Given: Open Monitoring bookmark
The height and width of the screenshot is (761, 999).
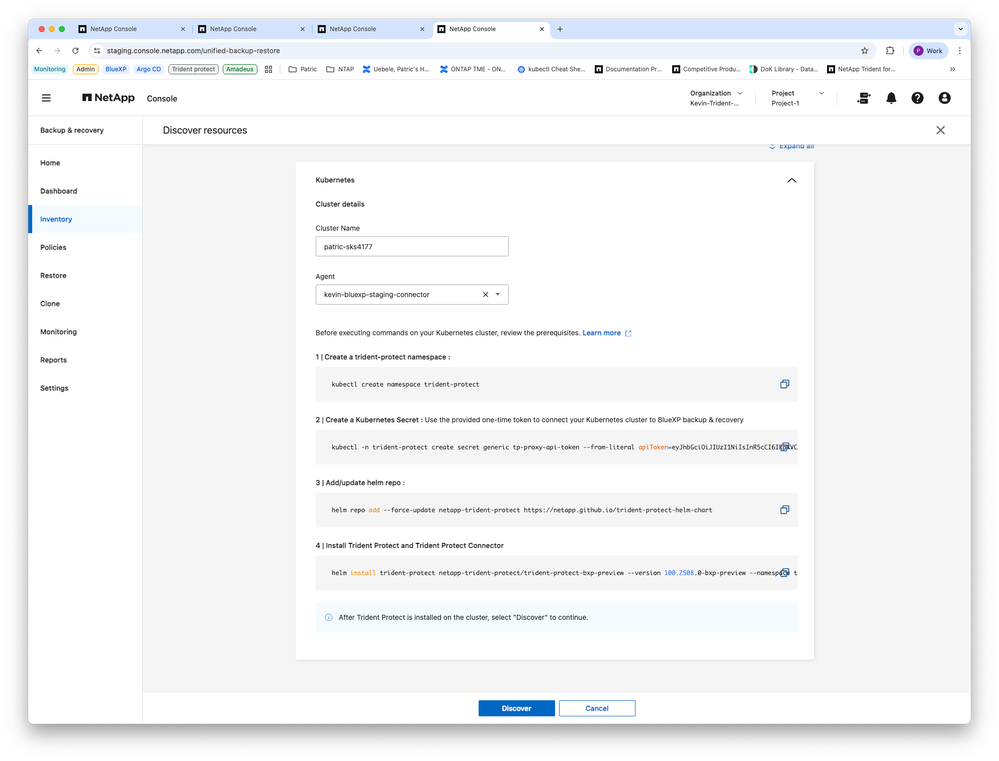Looking at the screenshot, I should 50,69.
